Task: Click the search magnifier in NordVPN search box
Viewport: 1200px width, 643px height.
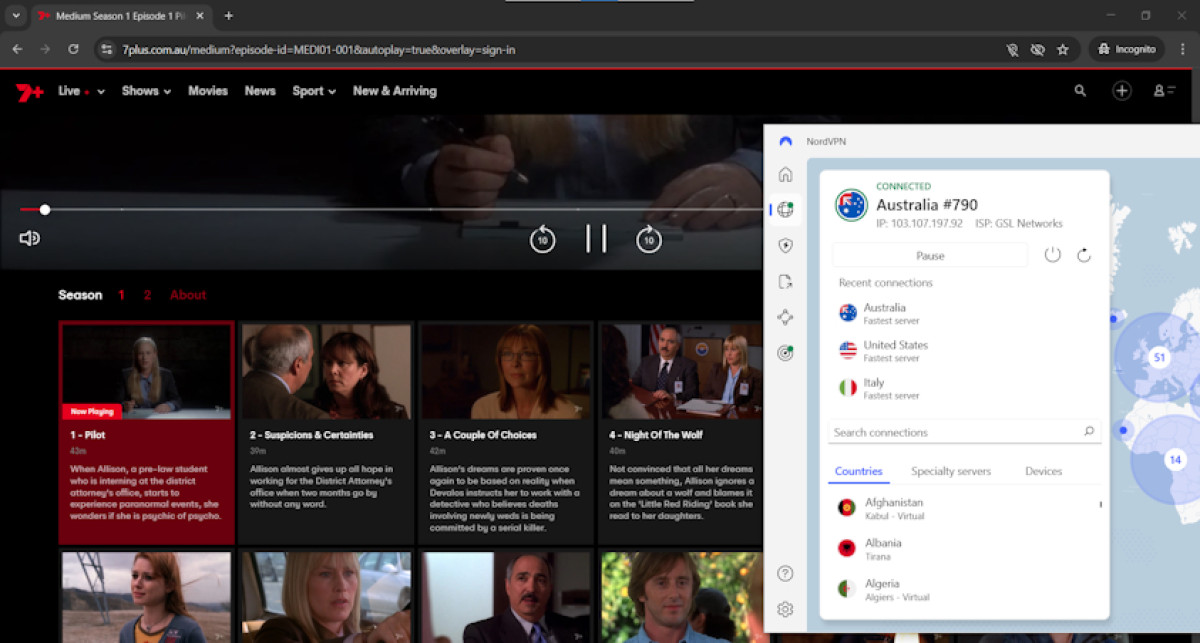Action: pyautogui.click(x=1089, y=432)
